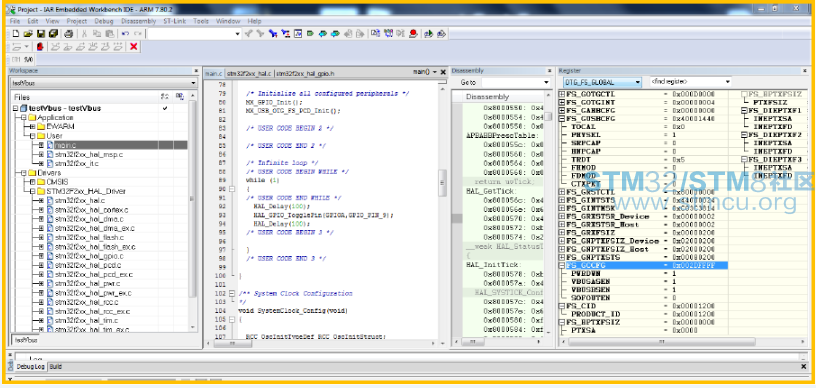Click the Save toolbar icon
The height and width of the screenshot is (388, 816).
[x=41, y=34]
